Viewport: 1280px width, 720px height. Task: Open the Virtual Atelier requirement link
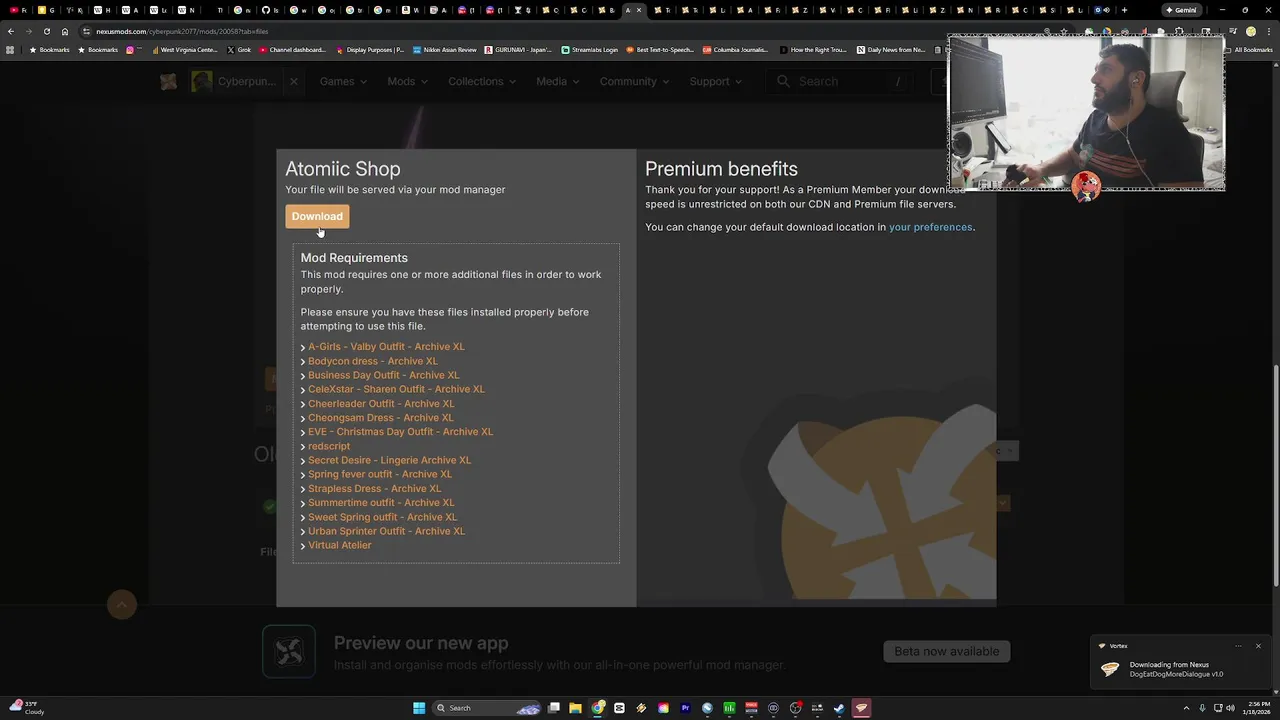coord(339,545)
